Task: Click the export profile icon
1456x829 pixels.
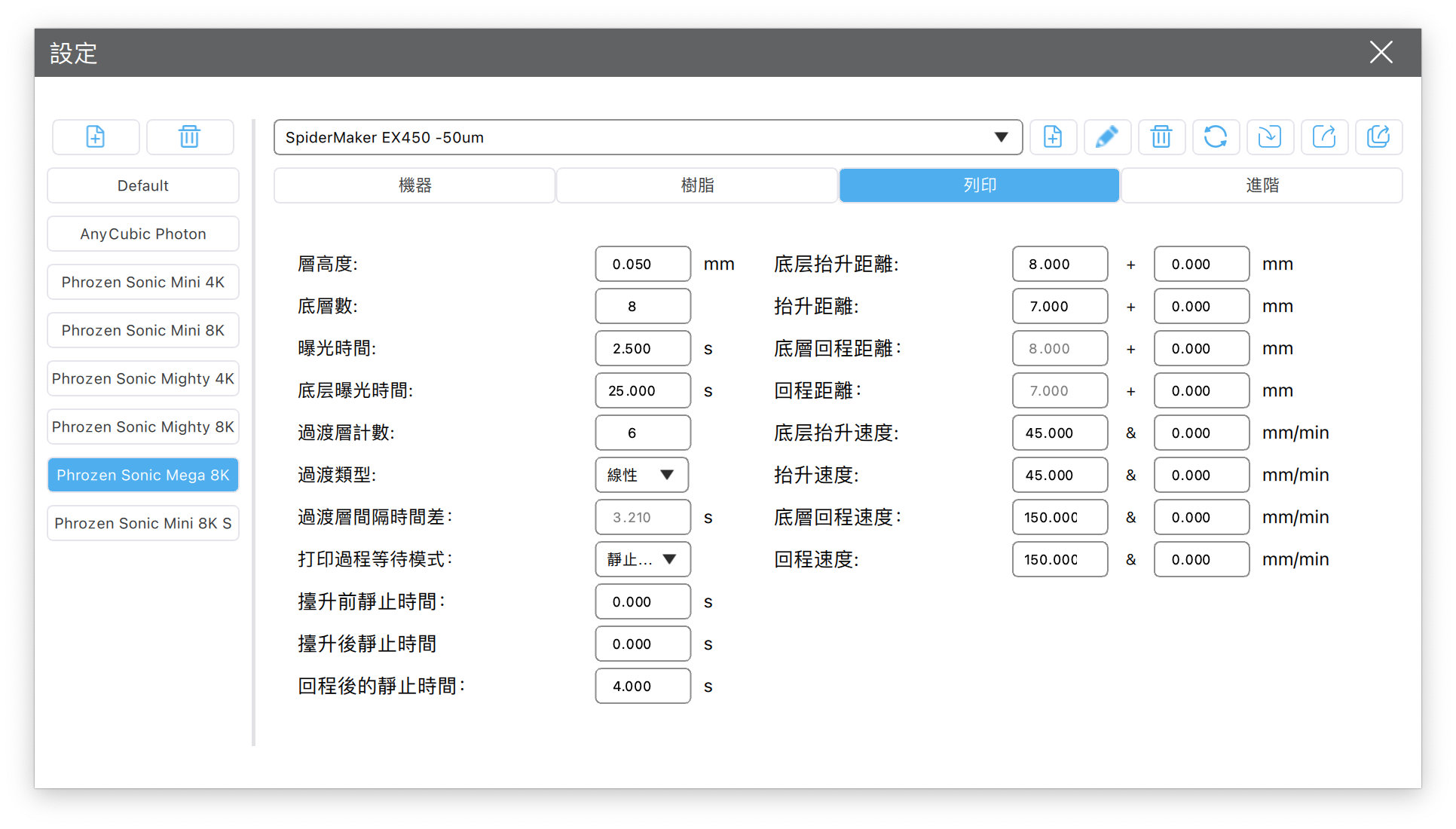Action: [1324, 137]
